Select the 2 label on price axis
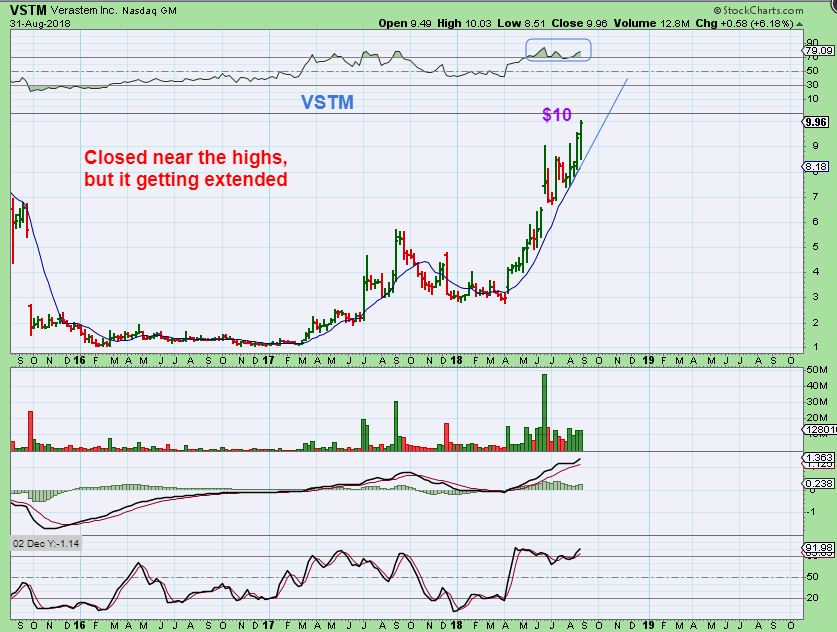The image size is (837, 632). pos(815,322)
